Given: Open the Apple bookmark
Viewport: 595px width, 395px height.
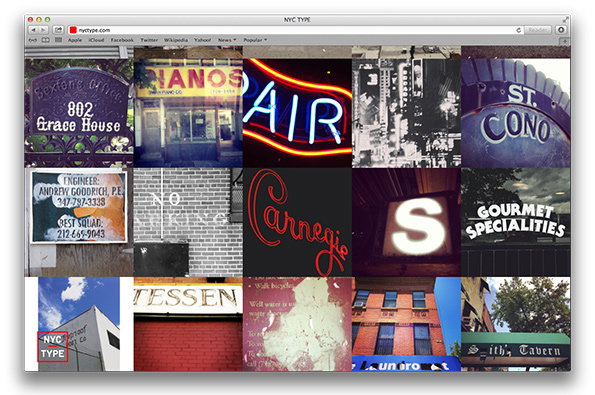Looking at the screenshot, I should click(x=75, y=40).
